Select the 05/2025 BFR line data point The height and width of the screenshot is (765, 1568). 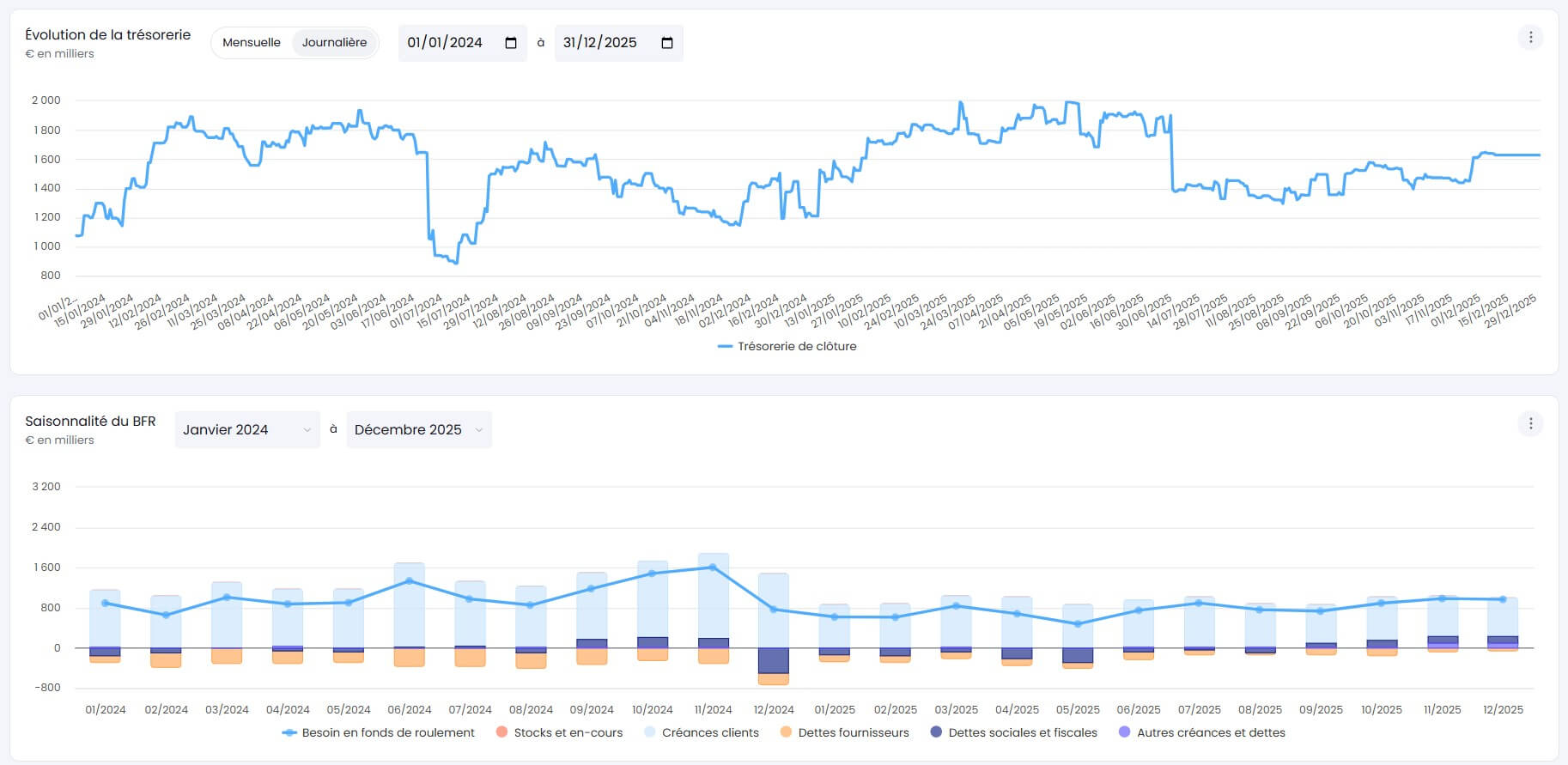(x=1078, y=624)
